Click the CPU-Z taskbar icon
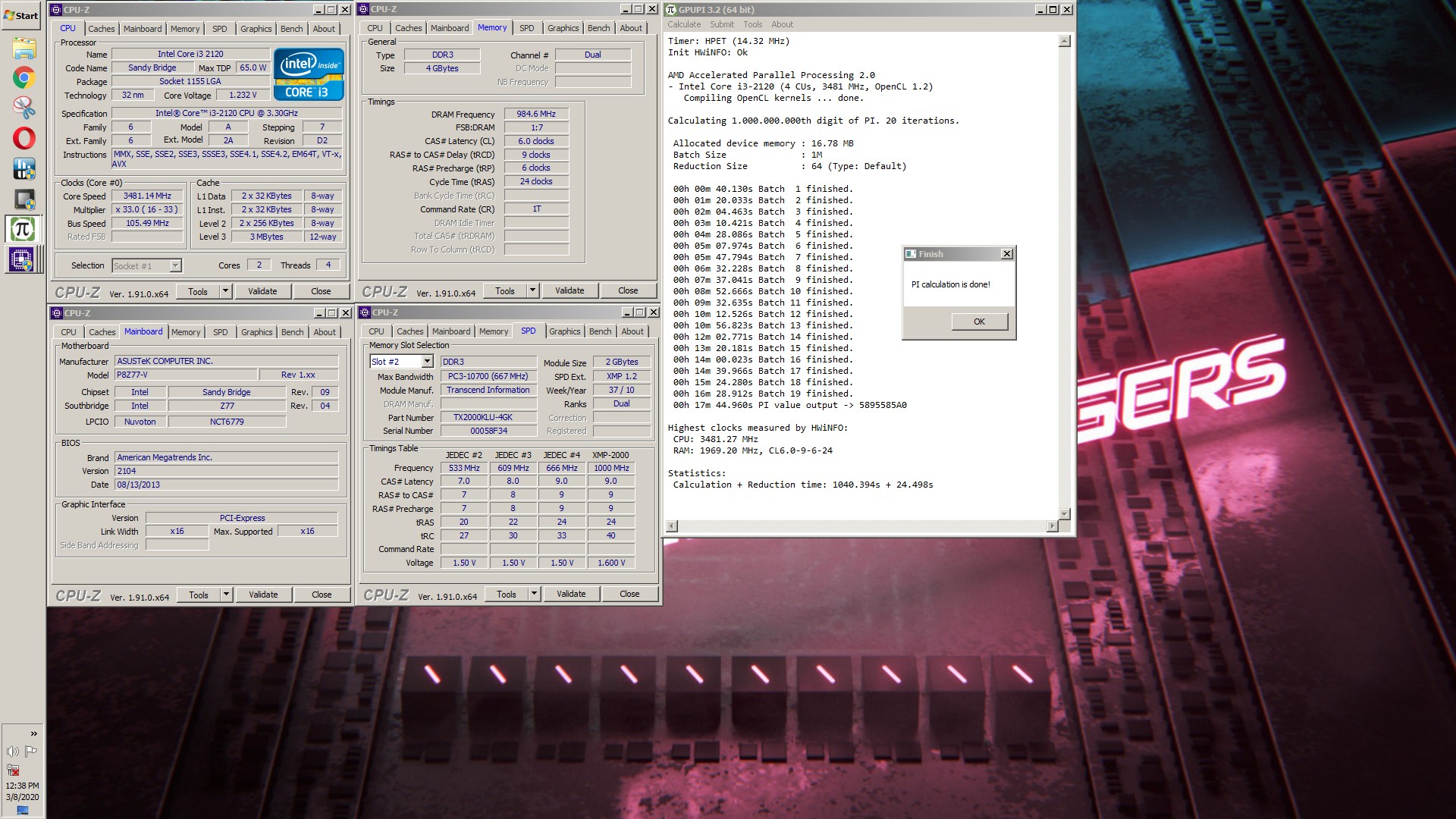Screen dimensions: 1456x819 [23, 259]
